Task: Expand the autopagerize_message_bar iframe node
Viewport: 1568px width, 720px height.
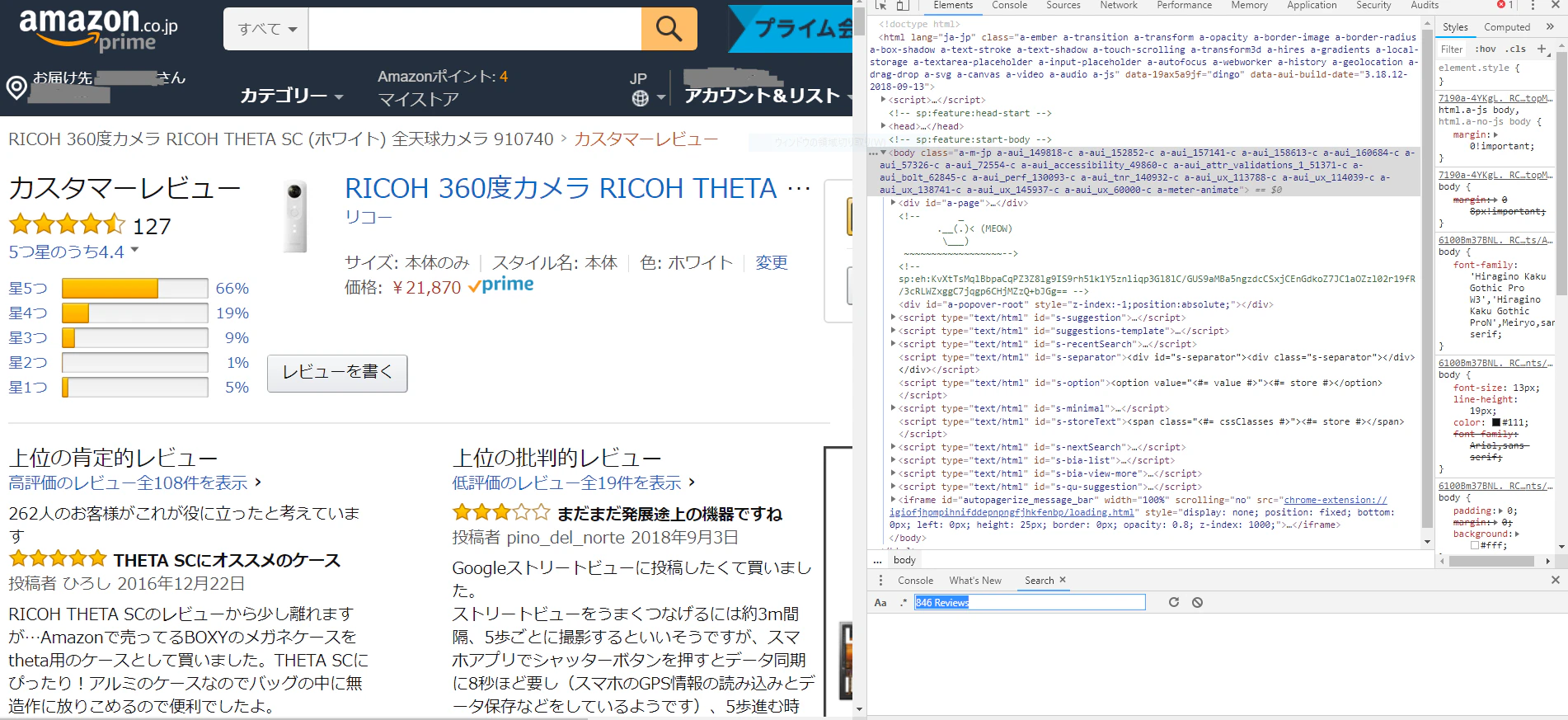Action: click(x=894, y=500)
